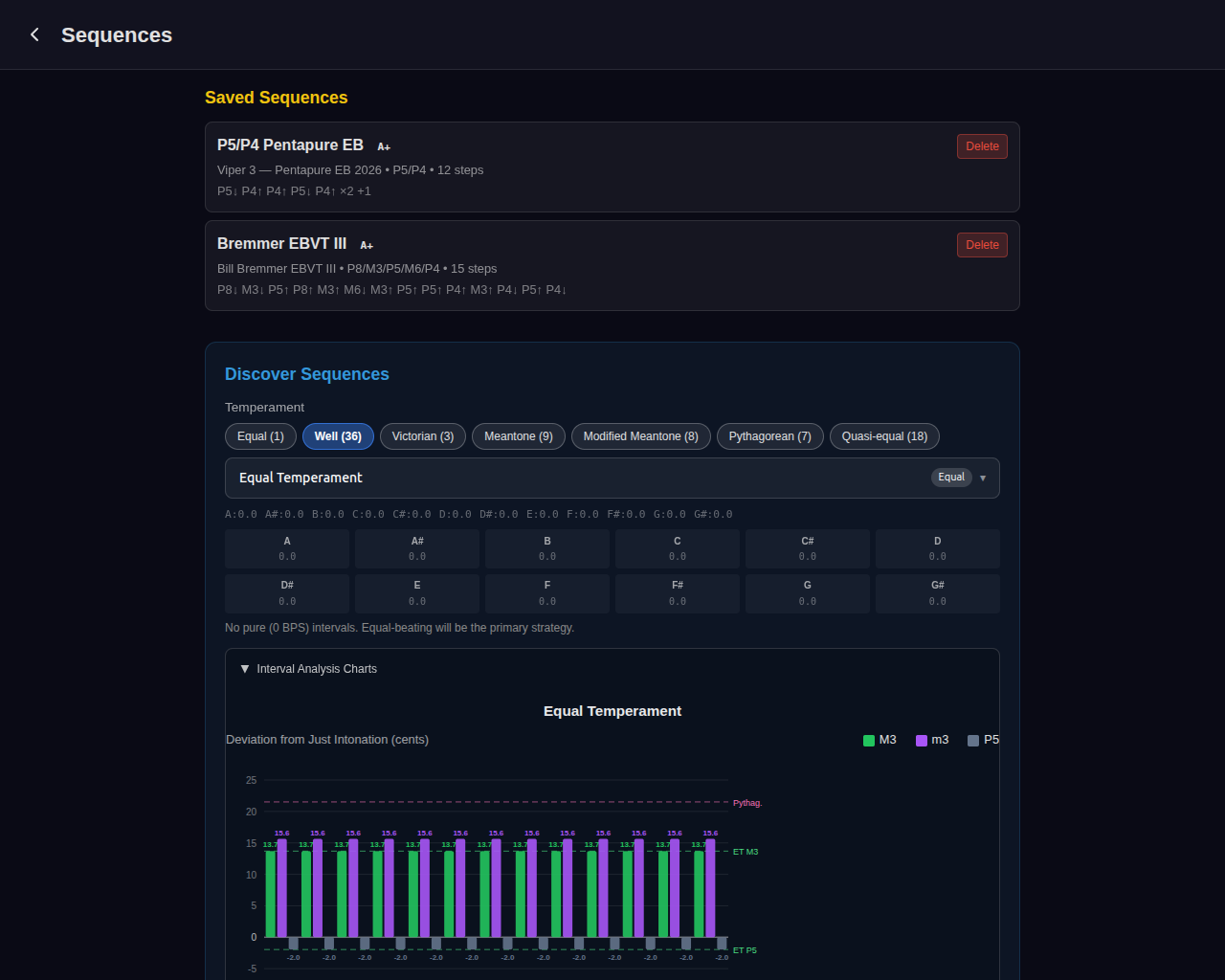This screenshot has width=1225, height=980.
Task: Select the Modified Meantone (8) filter chip
Action: pos(640,435)
